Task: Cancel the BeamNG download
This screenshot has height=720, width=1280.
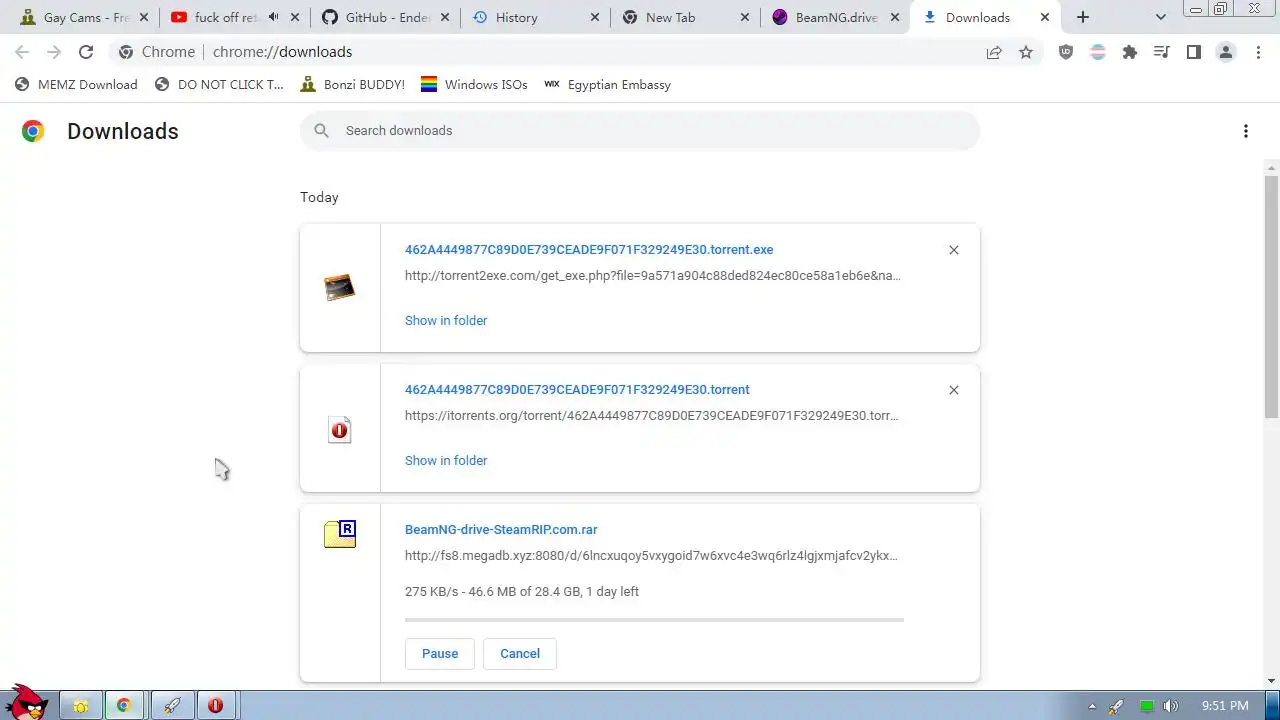Action: point(520,654)
